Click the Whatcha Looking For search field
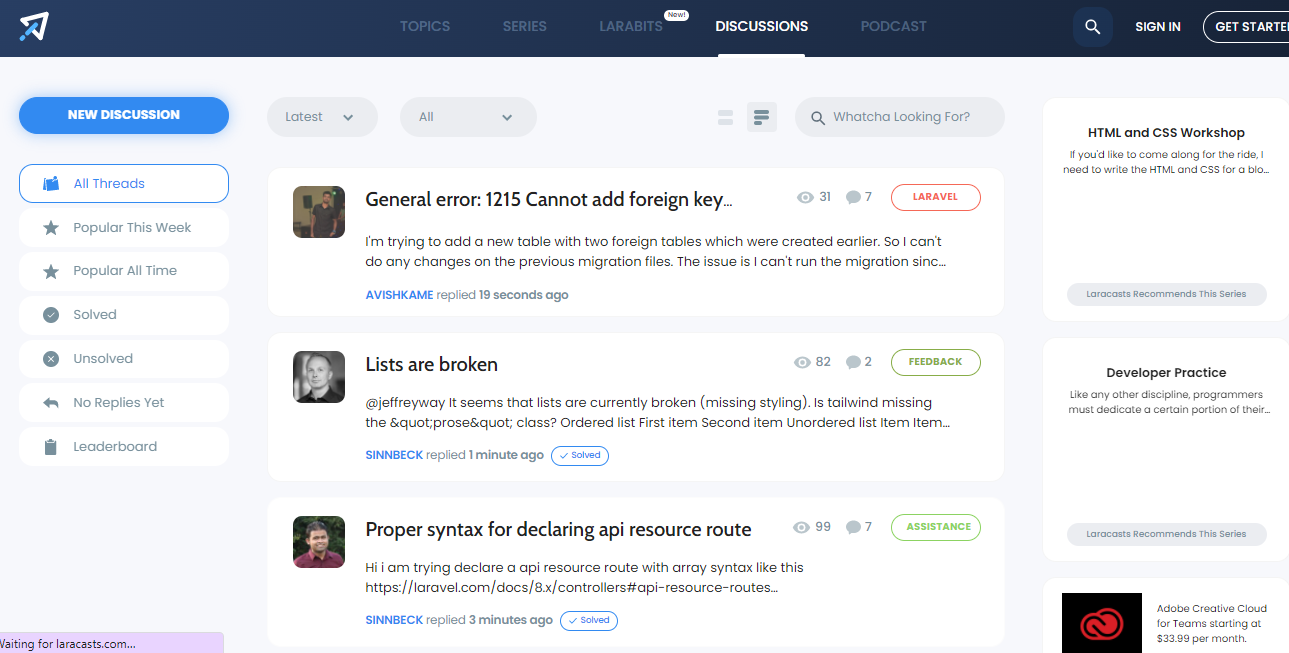This screenshot has width=1289, height=653. (x=910, y=117)
